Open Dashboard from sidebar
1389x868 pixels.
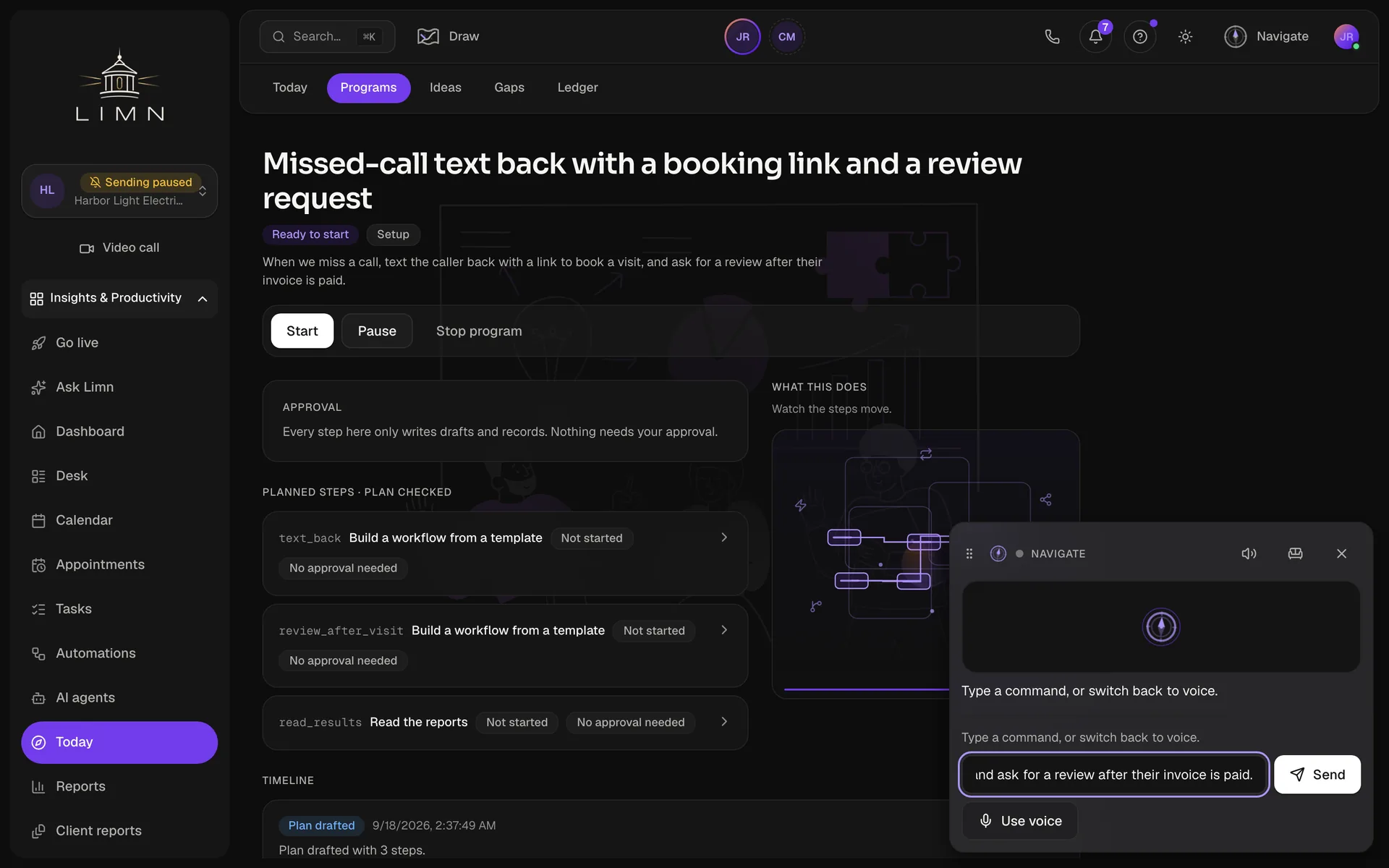119,431
